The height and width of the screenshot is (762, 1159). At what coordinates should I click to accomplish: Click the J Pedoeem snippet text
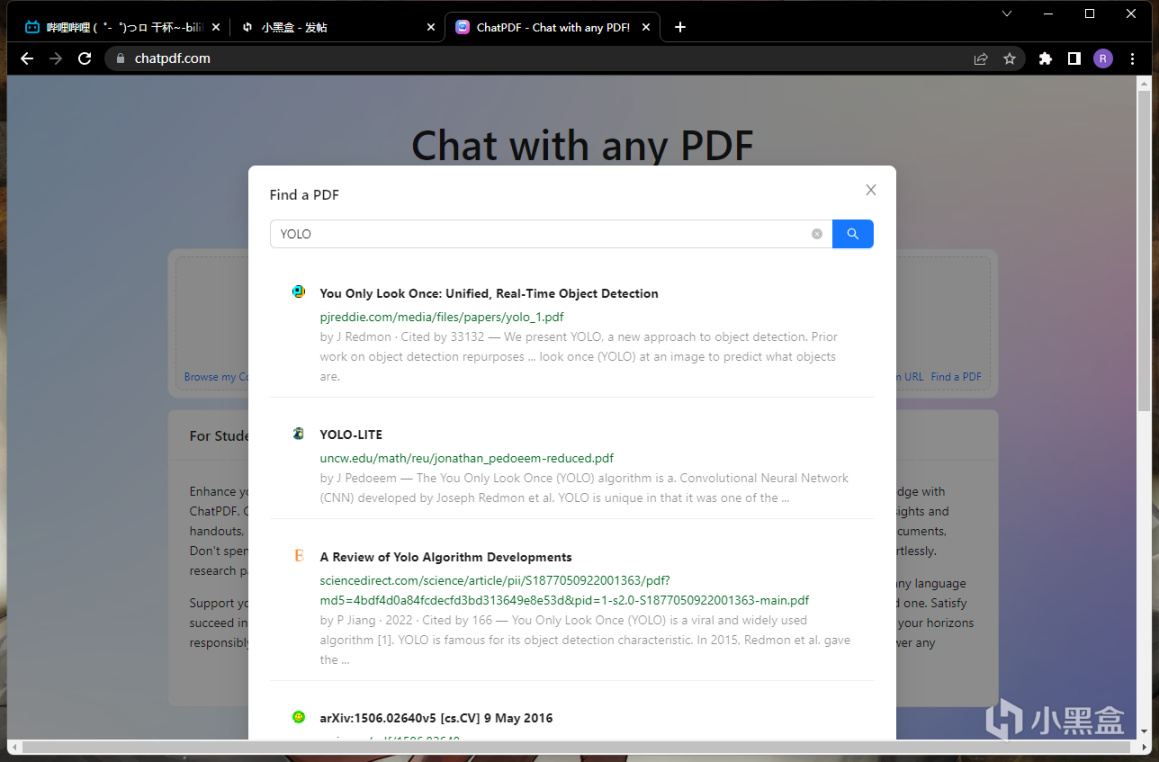tap(584, 488)
